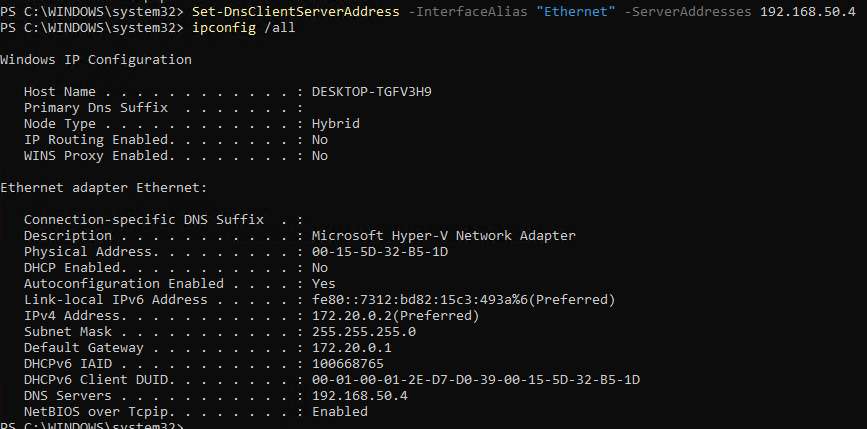Click the Autoconfiguration Enabled value Yes
Viewport: 867px width, 429px height.
pyautogui.click(x=323, y=284)
